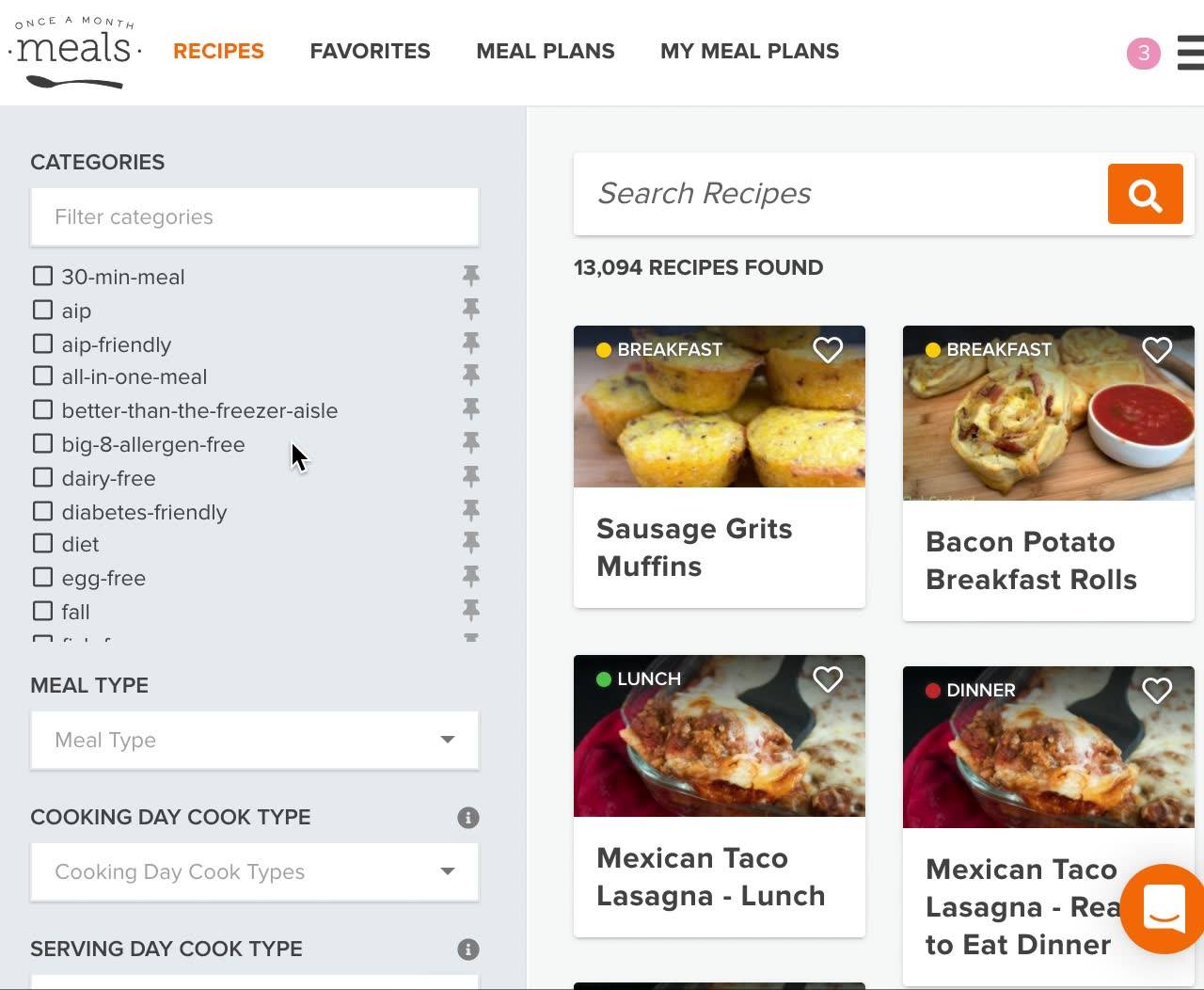Click the orange search magnifier button

point(1145,194)
